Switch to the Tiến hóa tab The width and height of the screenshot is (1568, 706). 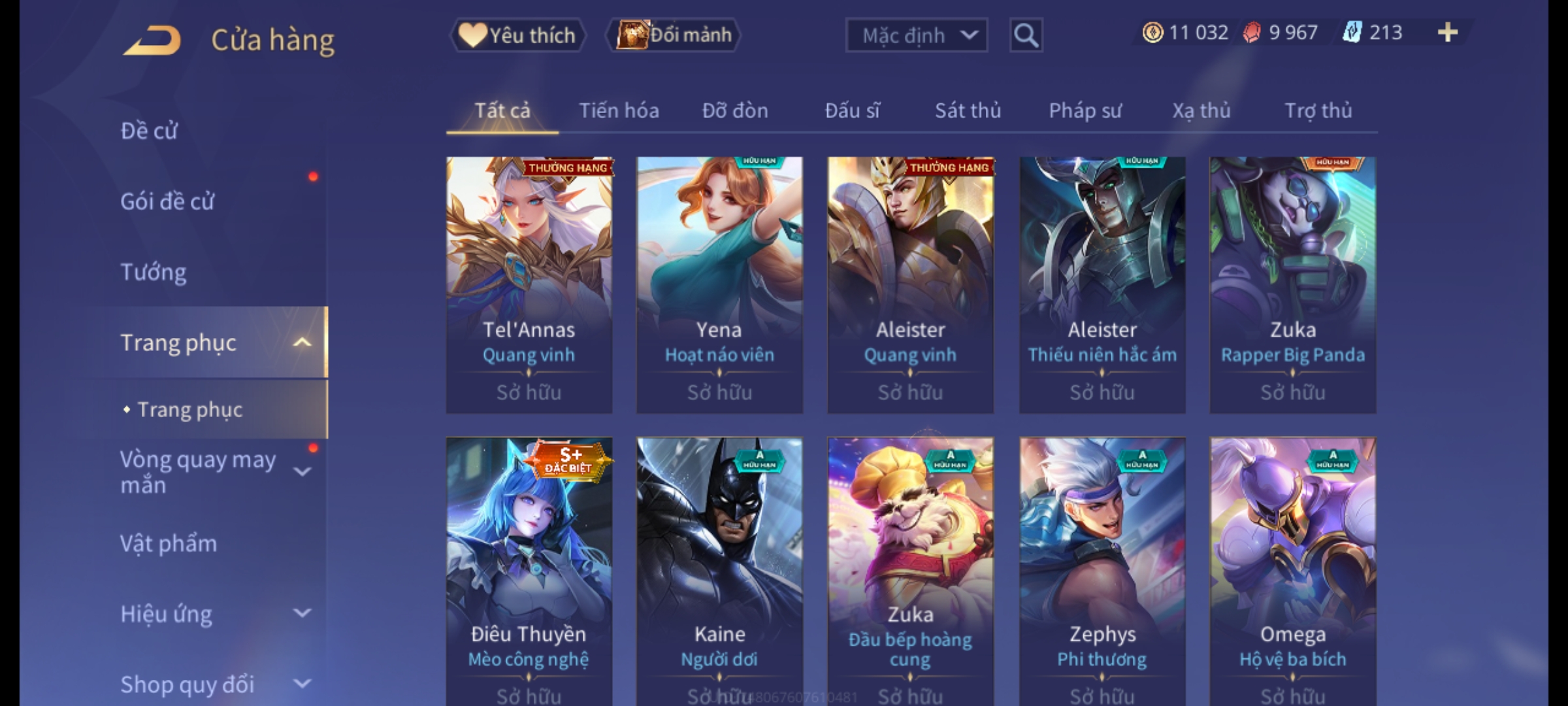(619, 110)
